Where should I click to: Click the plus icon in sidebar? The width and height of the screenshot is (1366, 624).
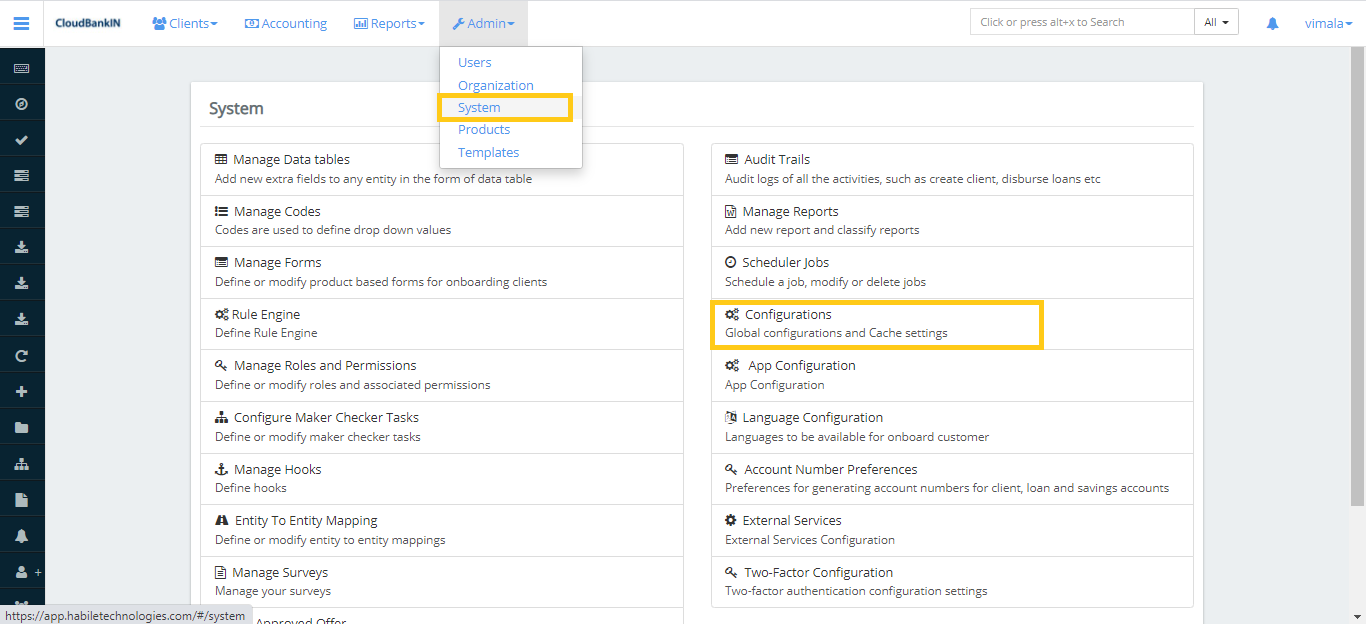(x=21, y=391)
